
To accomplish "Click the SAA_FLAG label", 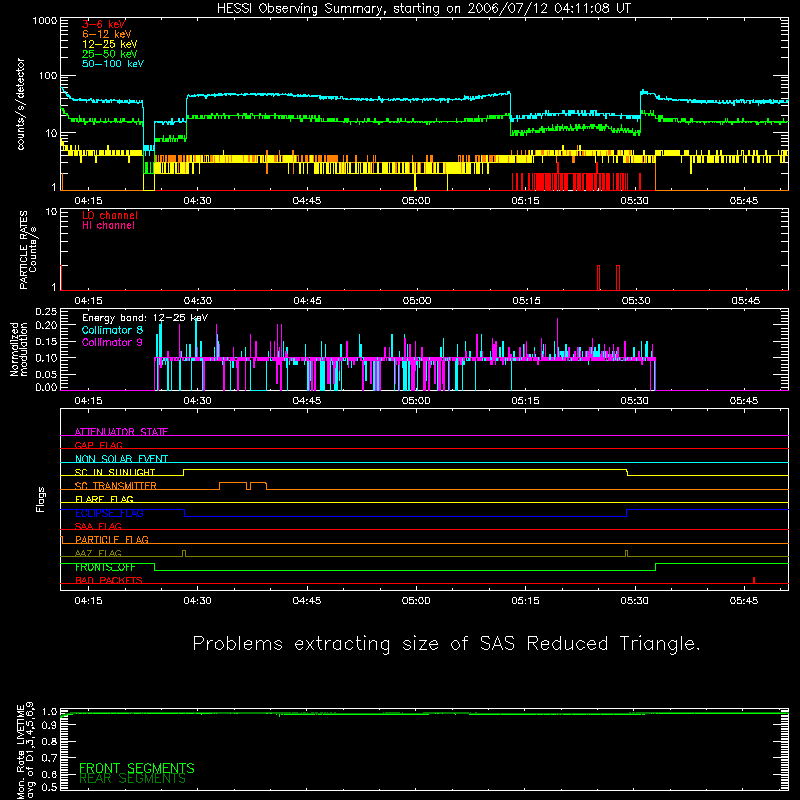I will point(98,526).
